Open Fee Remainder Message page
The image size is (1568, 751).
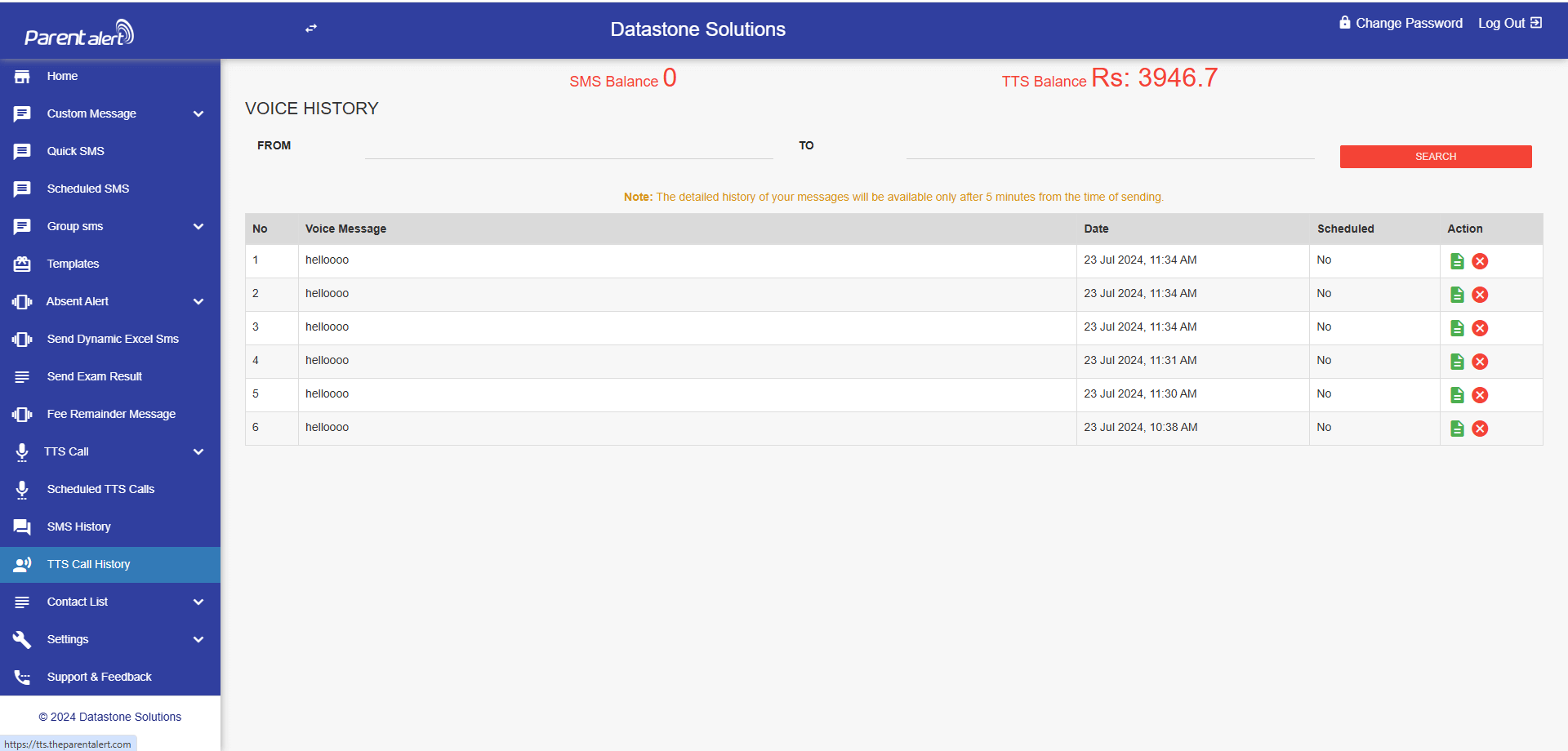coord(110,415)
